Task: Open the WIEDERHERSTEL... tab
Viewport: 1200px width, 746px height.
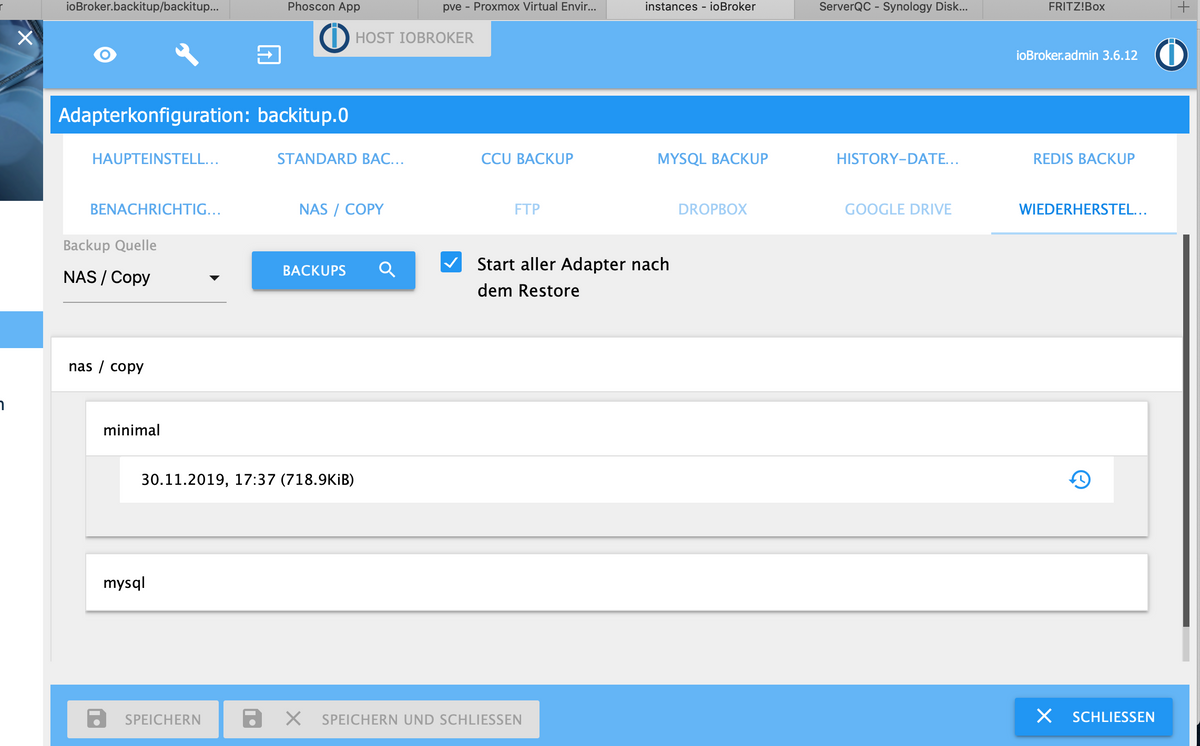Action: coord(1084,209)
